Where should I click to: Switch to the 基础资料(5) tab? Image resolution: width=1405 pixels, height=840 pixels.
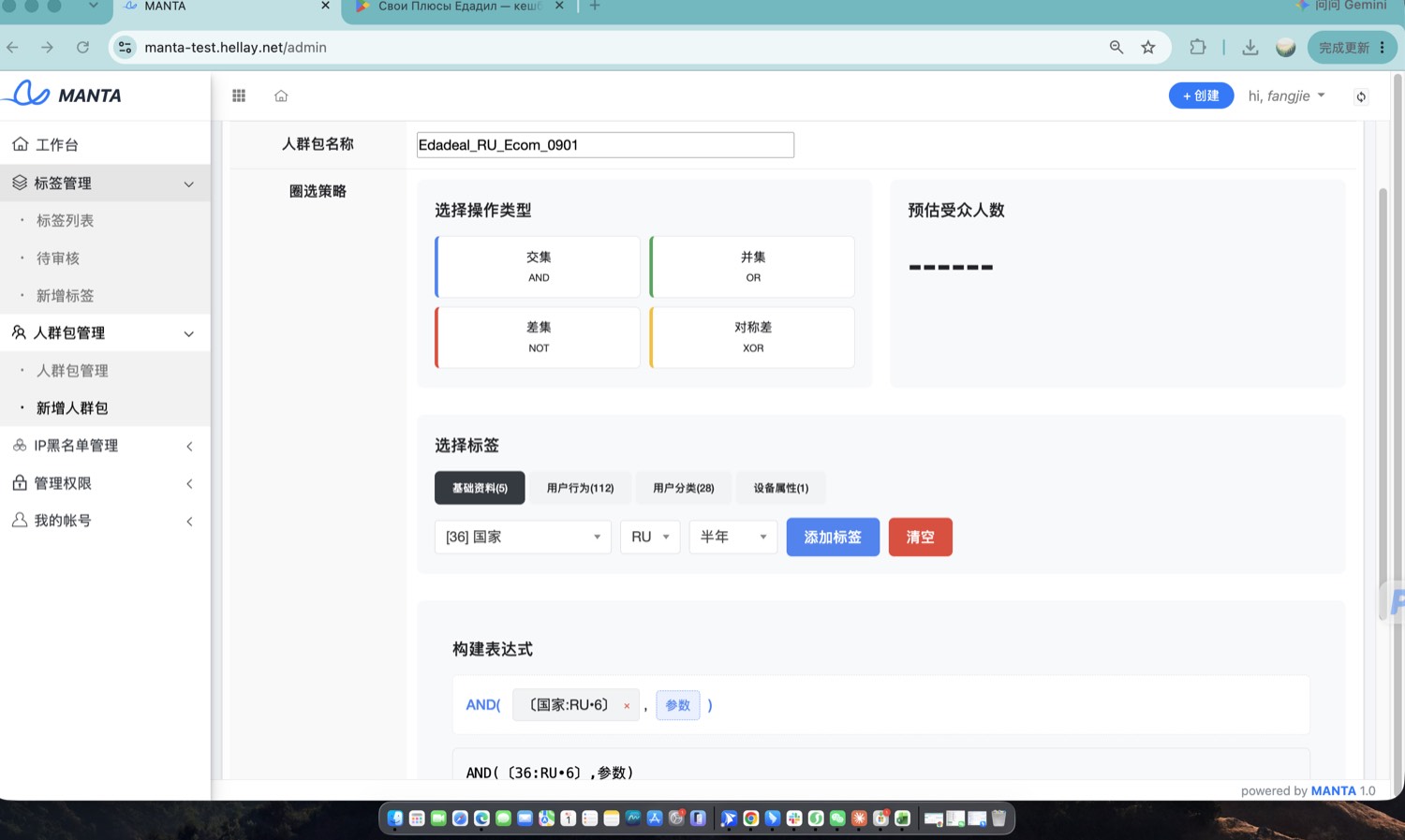pyautogui.click(x=480, y=488)
